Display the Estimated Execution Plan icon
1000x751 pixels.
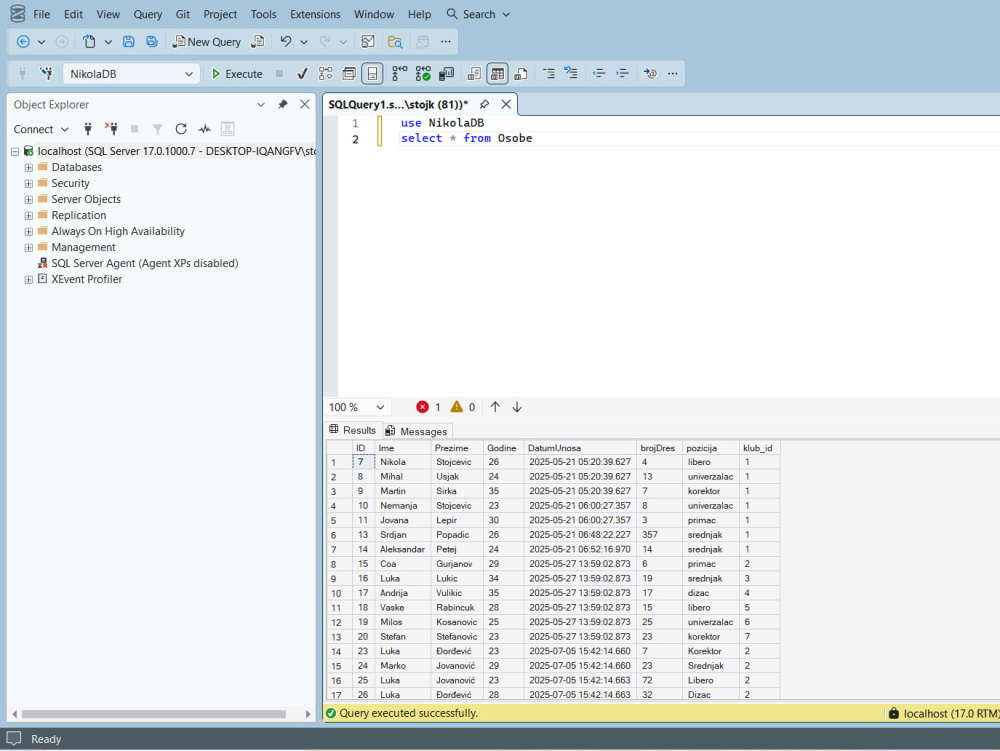pyautogui.click(x=325, y=74)
